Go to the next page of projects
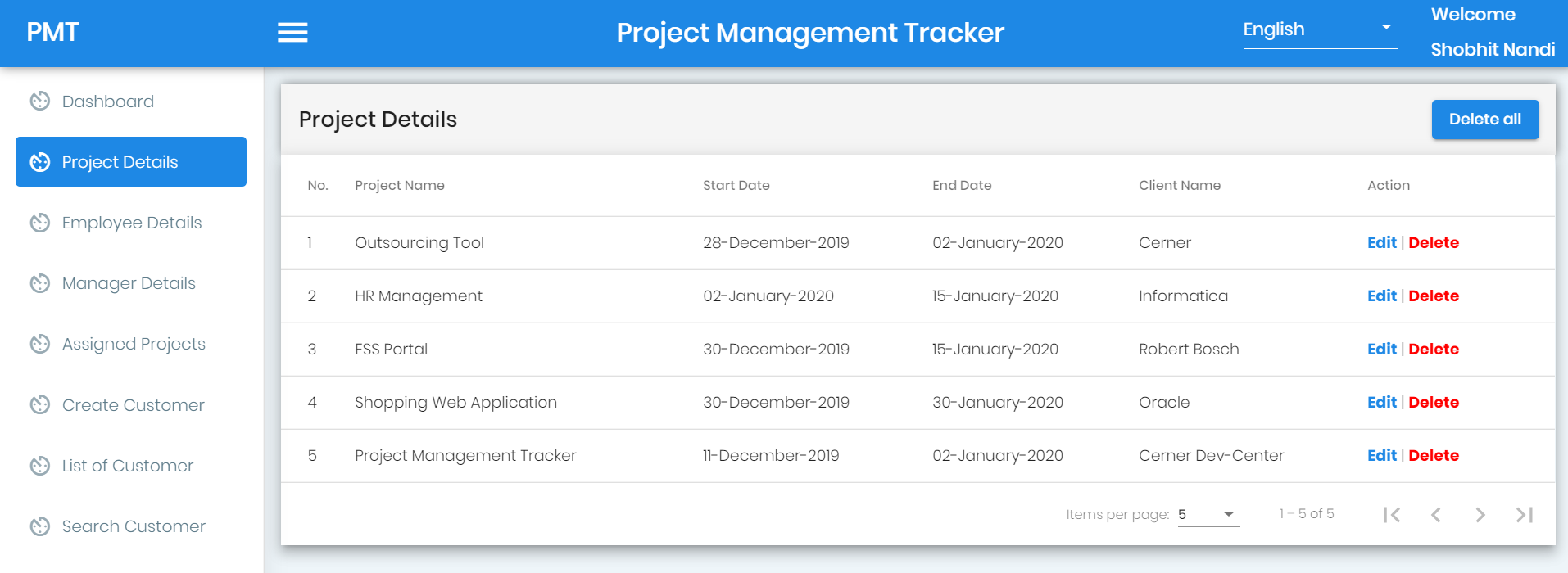Image resolution: width=1568 pixels, height=573 pixels. click(1480, 514)
